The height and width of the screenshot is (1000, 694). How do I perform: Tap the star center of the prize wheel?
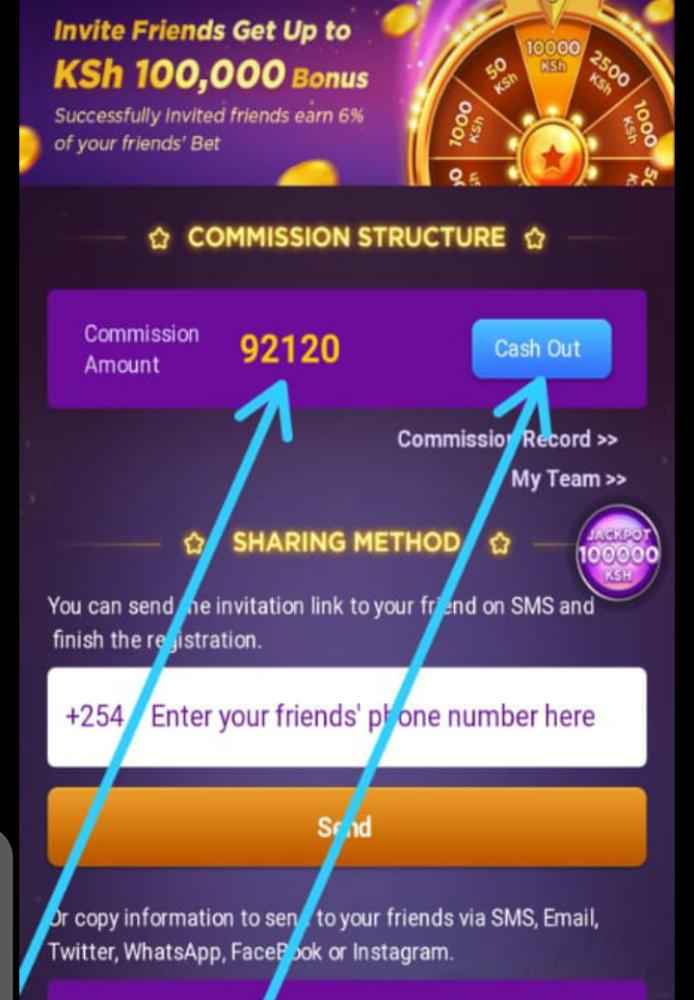point(552,156)
